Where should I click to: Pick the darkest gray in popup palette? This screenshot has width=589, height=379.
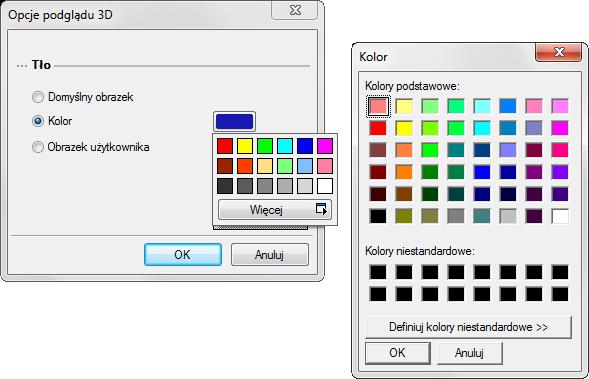tap(225, 186)
